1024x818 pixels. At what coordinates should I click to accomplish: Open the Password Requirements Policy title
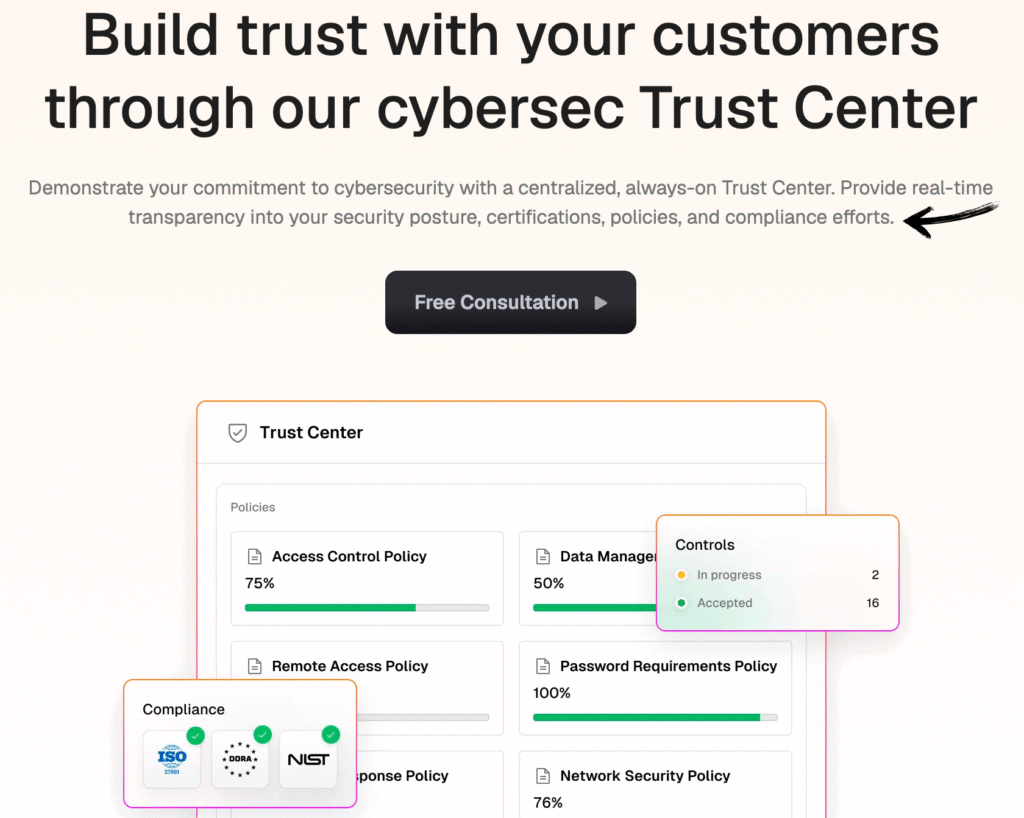(668, 666)
